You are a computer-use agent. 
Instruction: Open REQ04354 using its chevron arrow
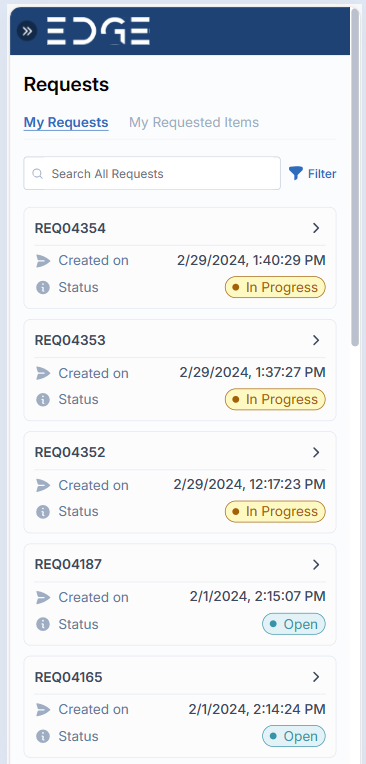316,228
